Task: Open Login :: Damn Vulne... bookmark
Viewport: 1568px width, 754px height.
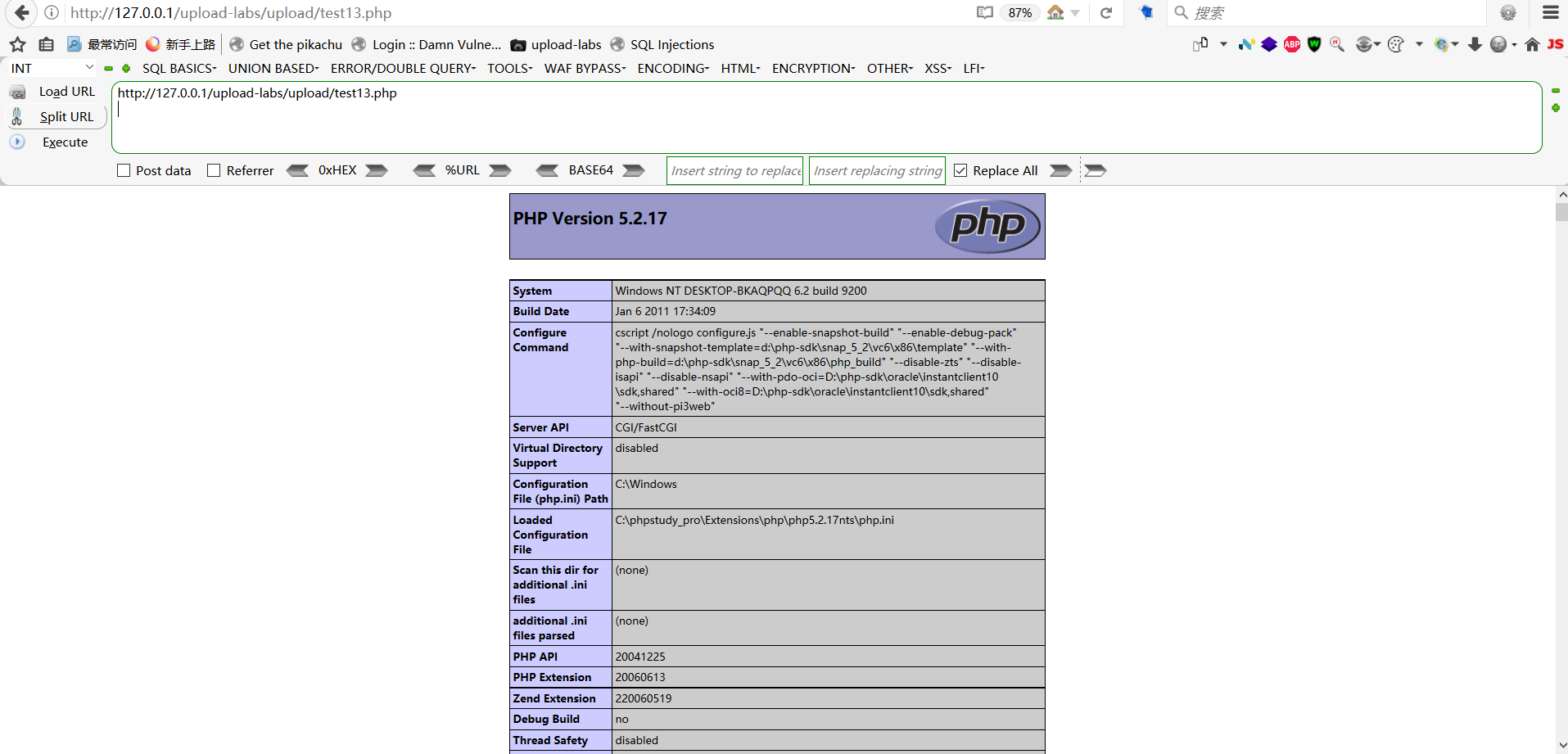Action: point(427,44)
